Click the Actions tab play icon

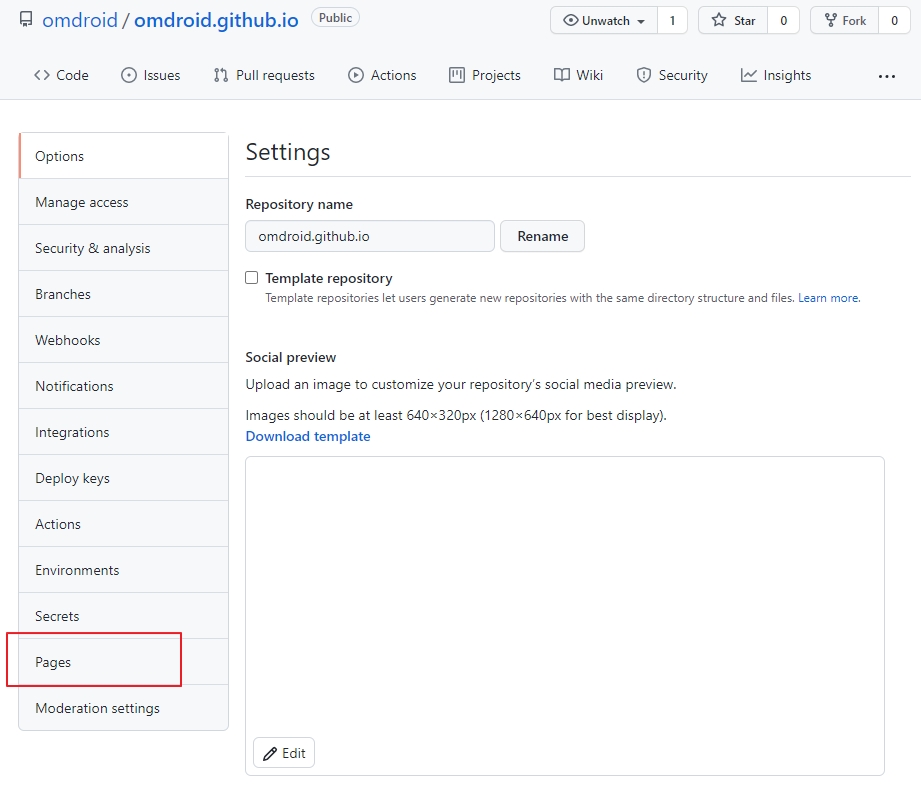click(x=355, y=75)
